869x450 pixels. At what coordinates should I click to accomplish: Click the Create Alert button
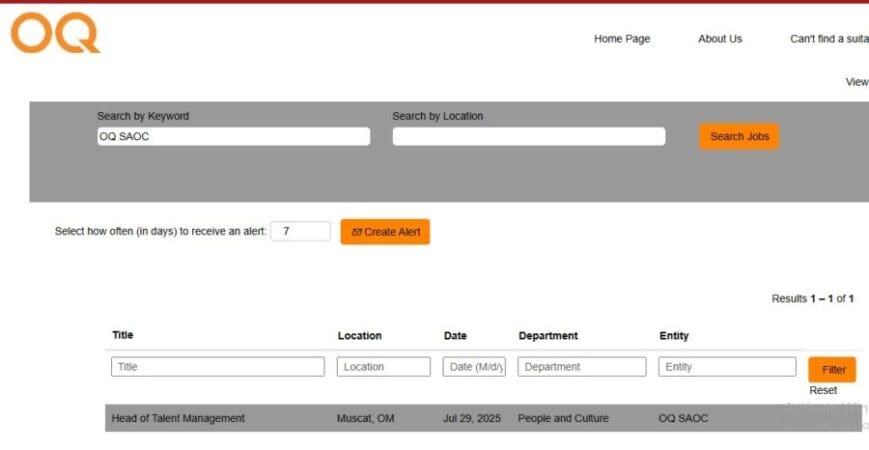[x=385, y=232]
